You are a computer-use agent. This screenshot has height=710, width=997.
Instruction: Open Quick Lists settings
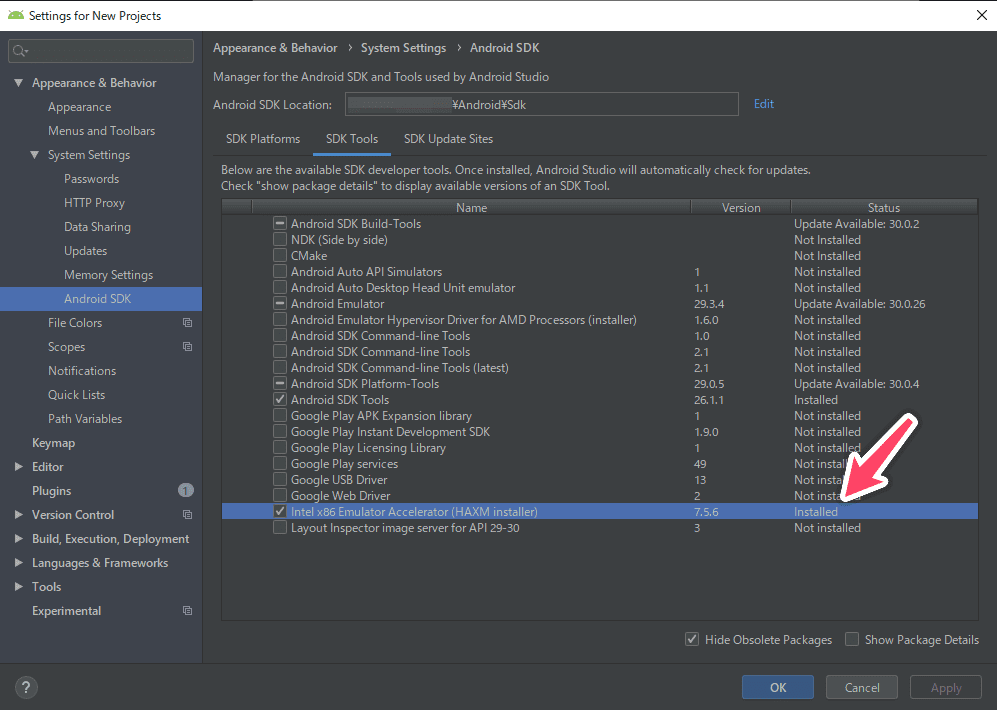pos(76,395)
